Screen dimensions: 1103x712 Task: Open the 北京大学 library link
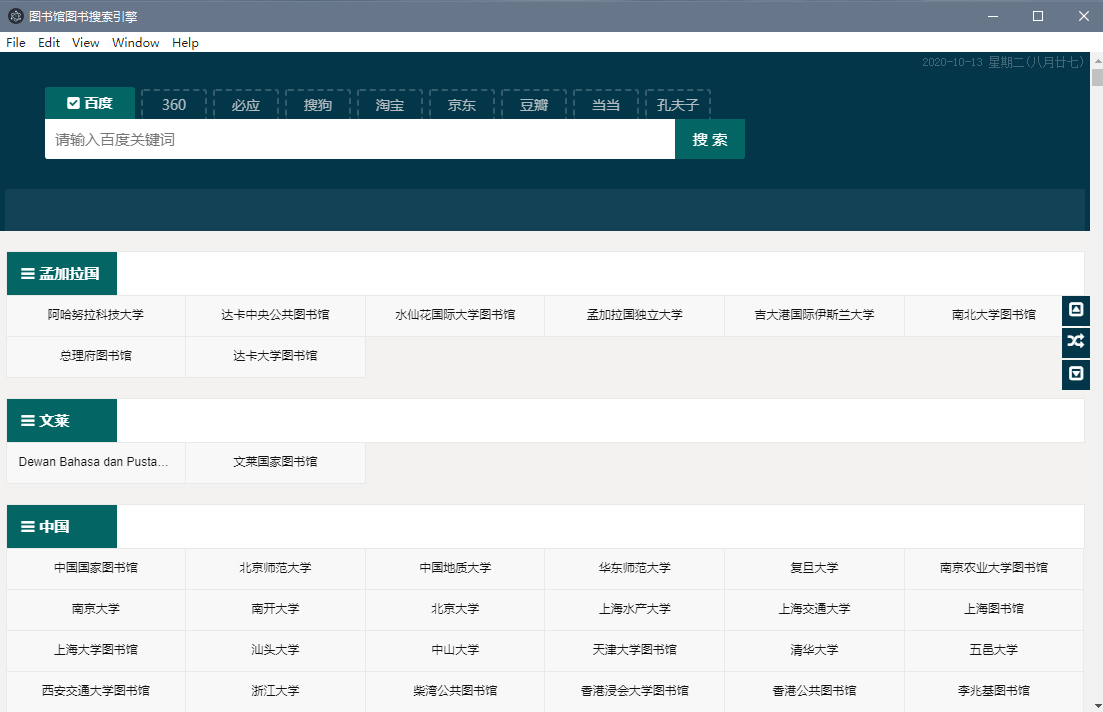pyautogui.click(x=454, y=608)
